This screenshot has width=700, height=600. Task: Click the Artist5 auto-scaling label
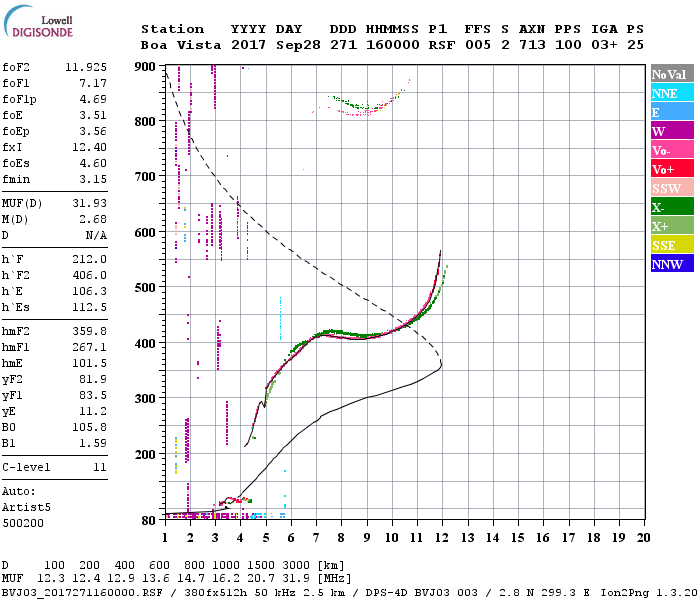point(26,508)
